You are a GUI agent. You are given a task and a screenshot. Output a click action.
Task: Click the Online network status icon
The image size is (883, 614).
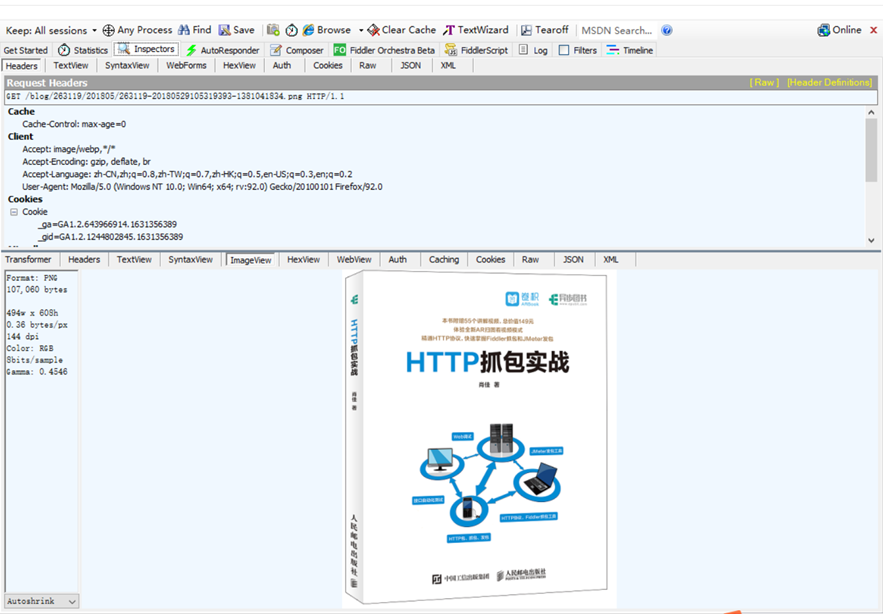coord(824,30)
